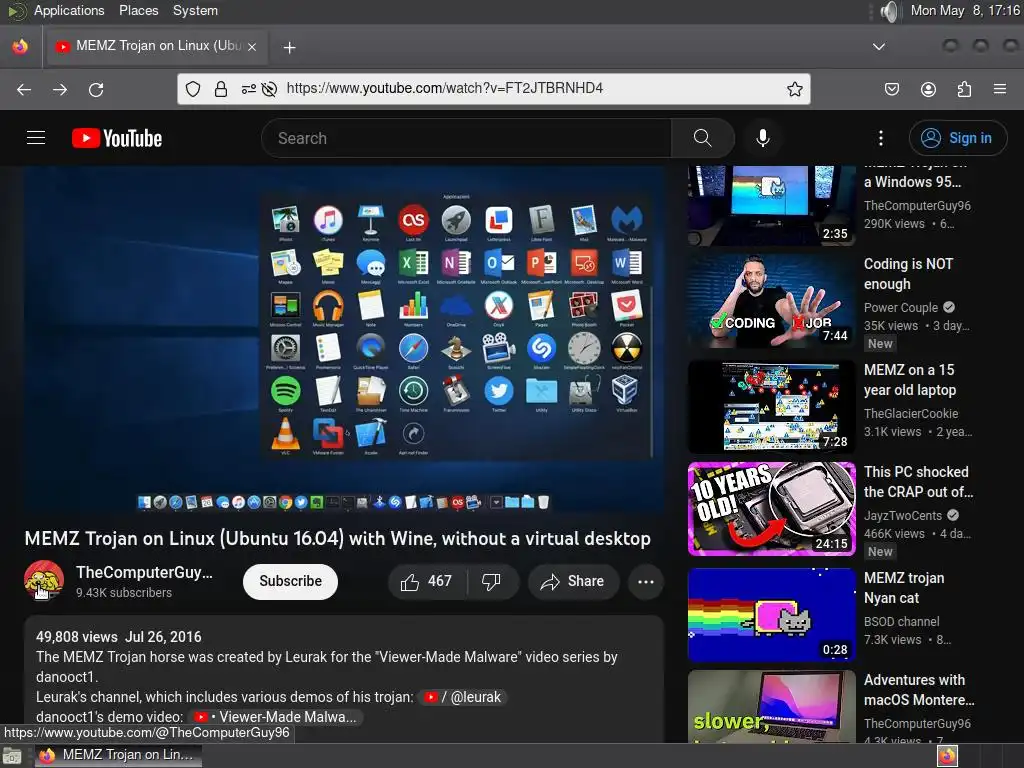
Task: Show desktop via the bottom panel icon
Action: pyautogui.click(x=12, y=756)
